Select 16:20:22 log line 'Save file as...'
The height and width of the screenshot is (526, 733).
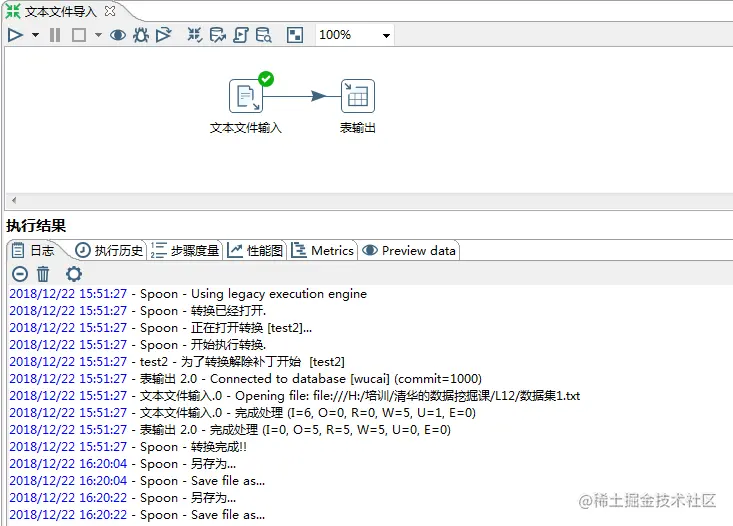coord(137,515)
